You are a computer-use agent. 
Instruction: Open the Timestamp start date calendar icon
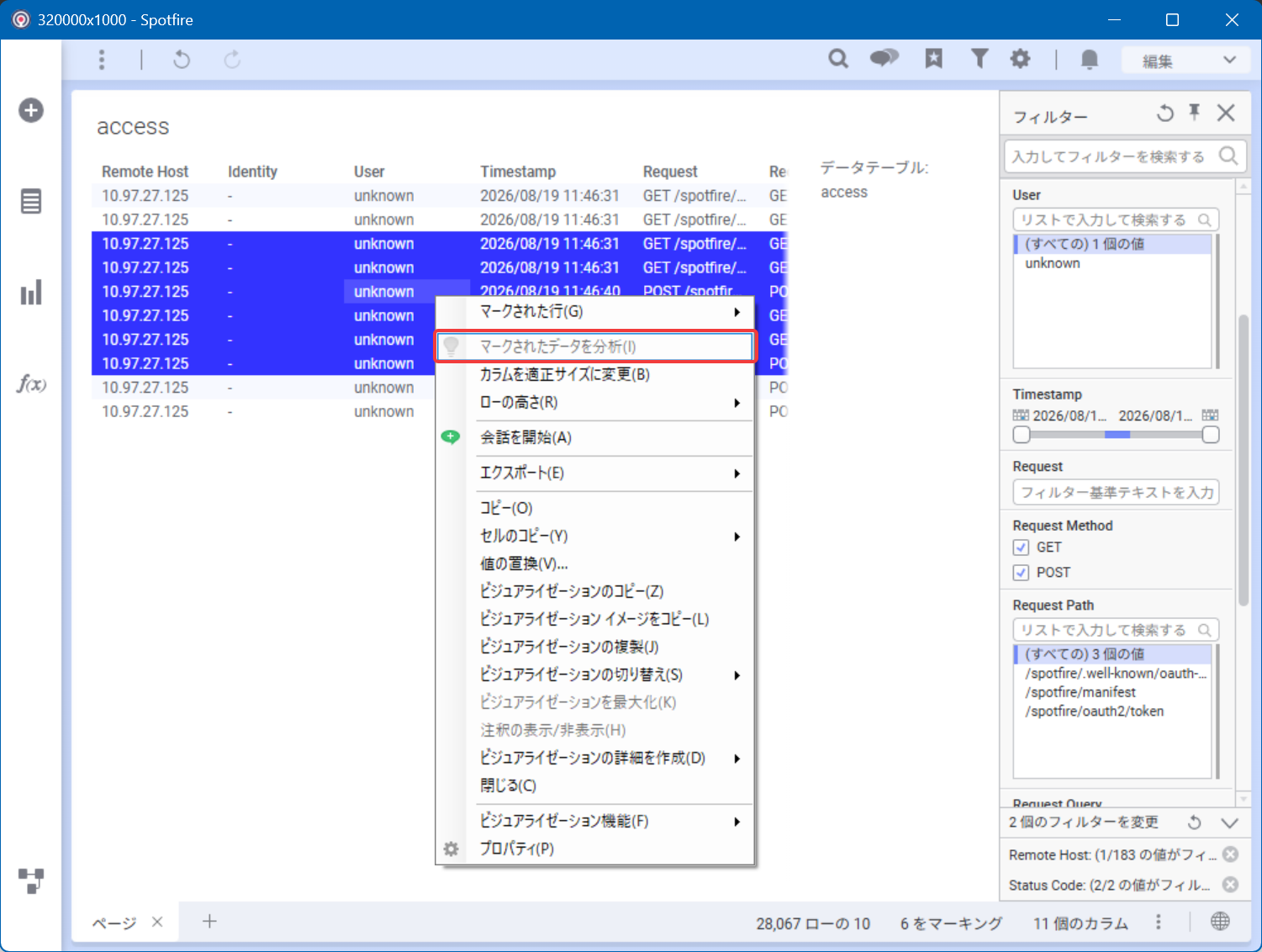coord(1021,415)
